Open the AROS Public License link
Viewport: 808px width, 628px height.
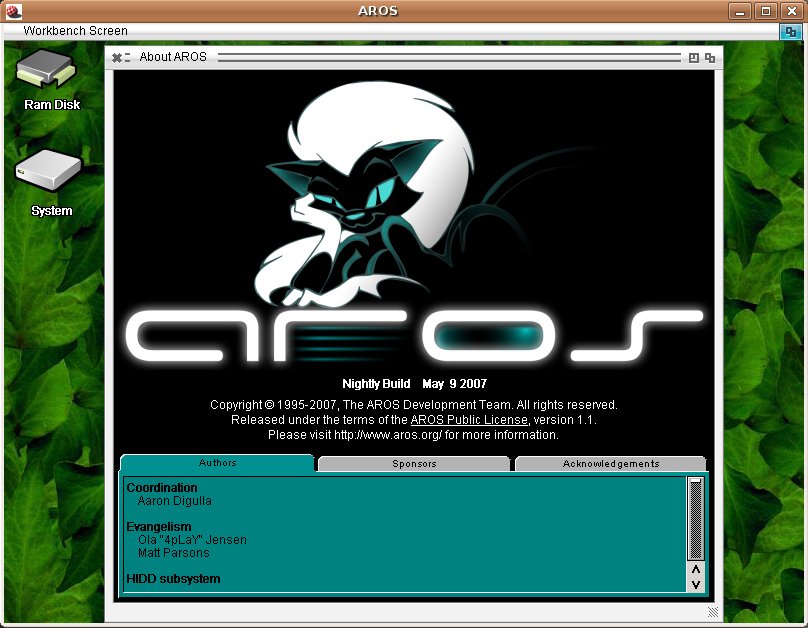tap(468, 420)
